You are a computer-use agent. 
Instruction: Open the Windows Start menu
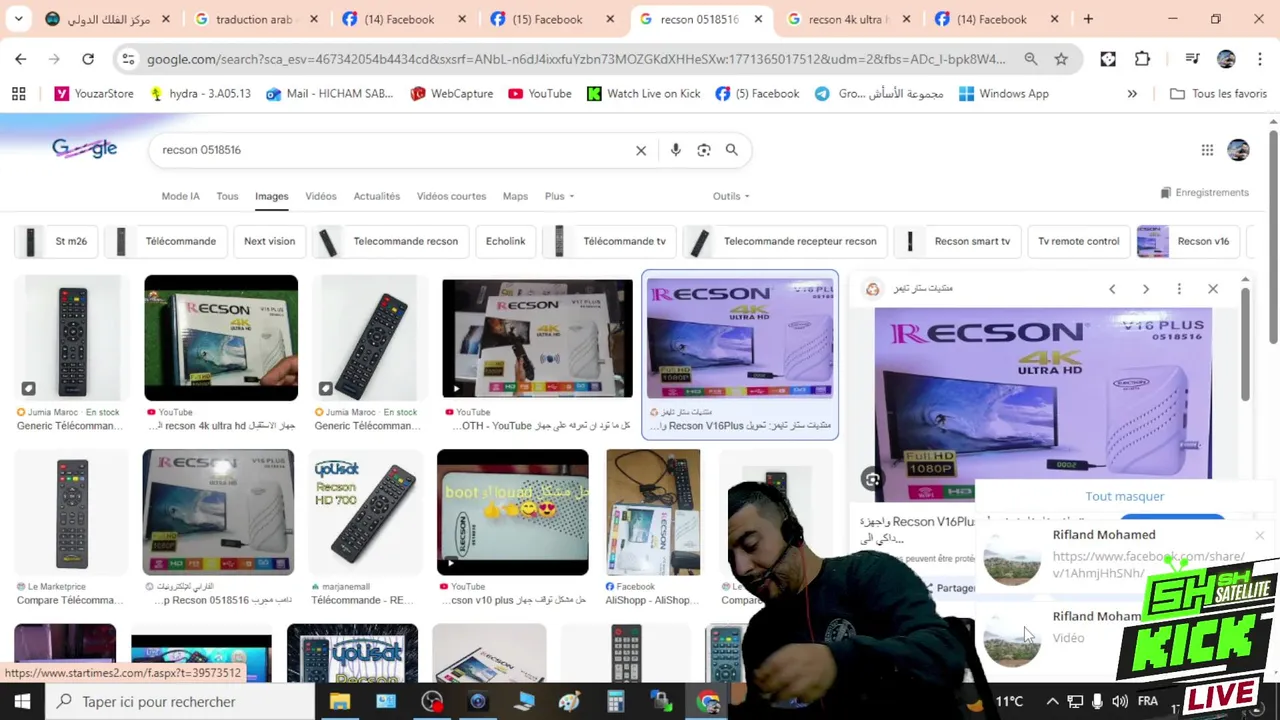22,701
